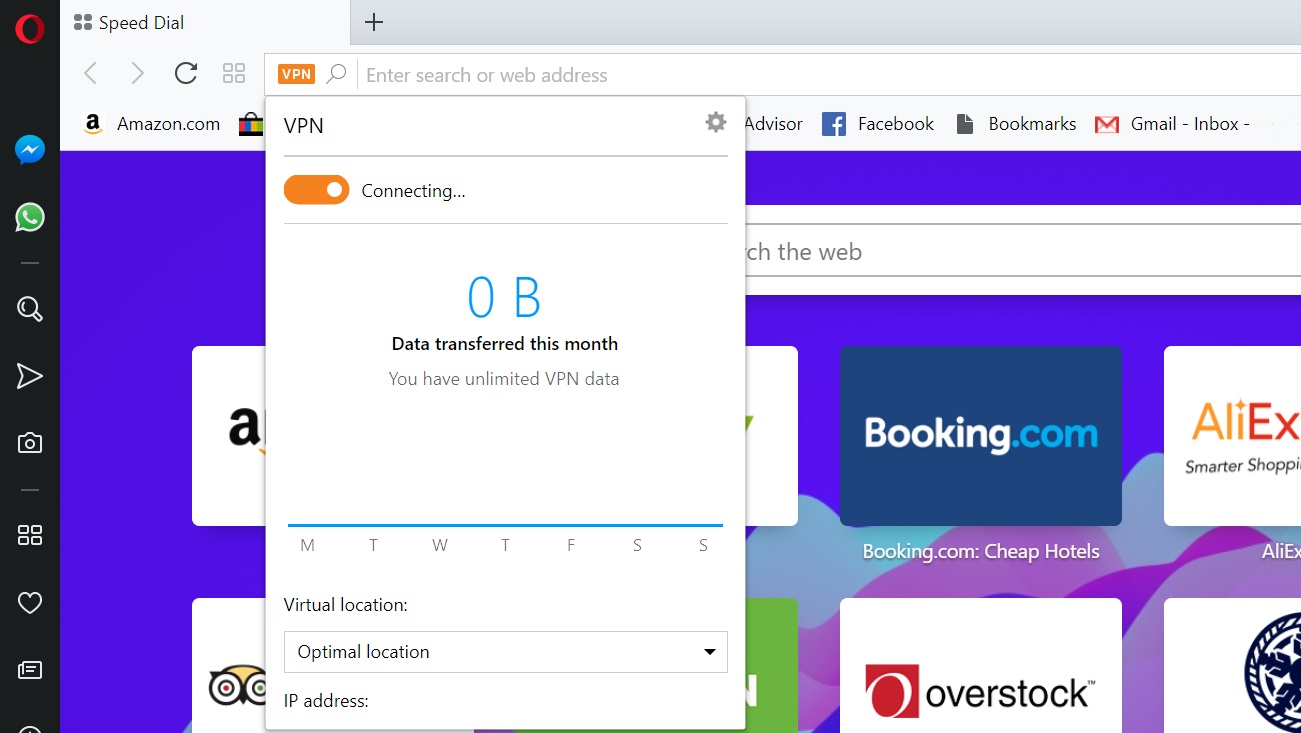
Task: Open the AliExpress speed dial tile
Action: (1232, 435)
